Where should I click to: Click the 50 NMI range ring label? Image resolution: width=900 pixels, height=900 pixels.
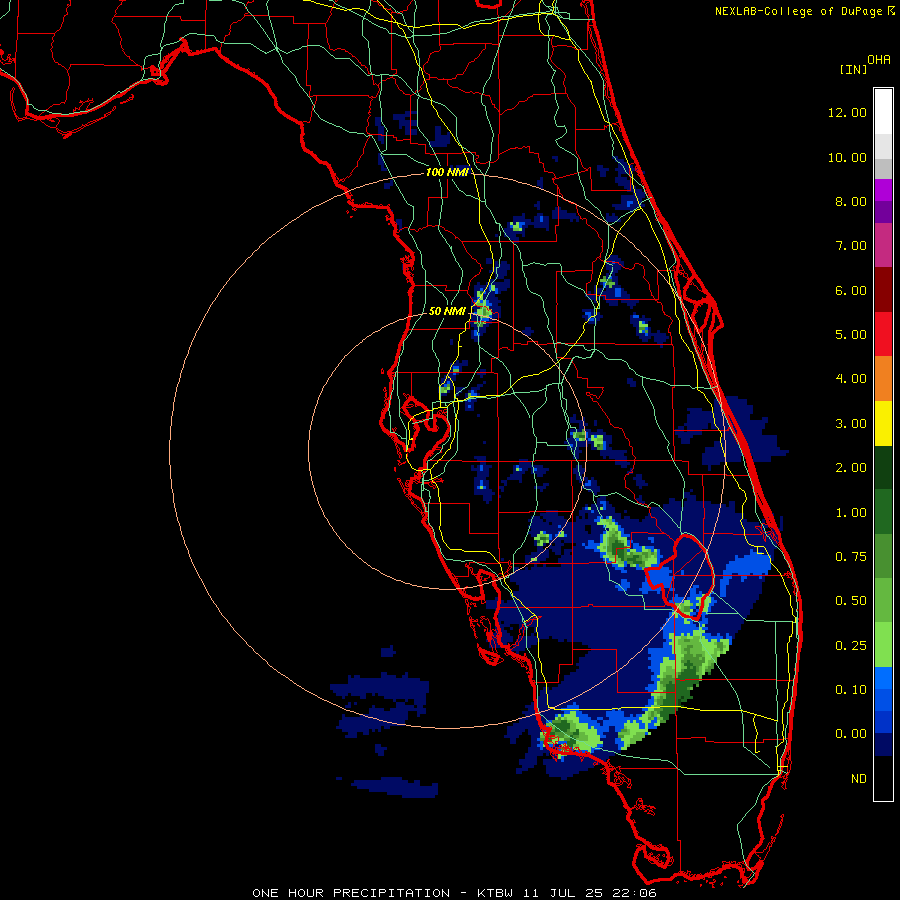click(x=447, y=311)
